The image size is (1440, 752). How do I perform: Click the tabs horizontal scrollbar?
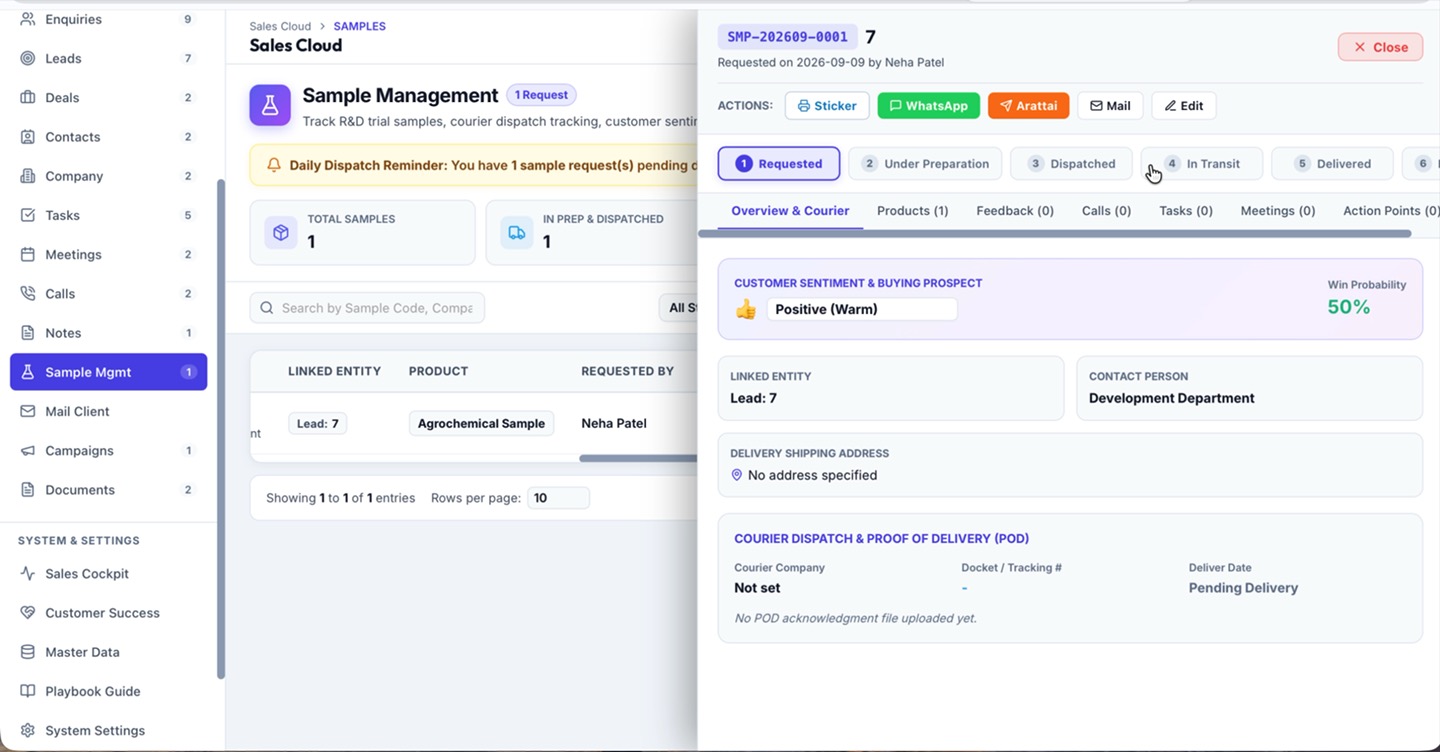1055,234
